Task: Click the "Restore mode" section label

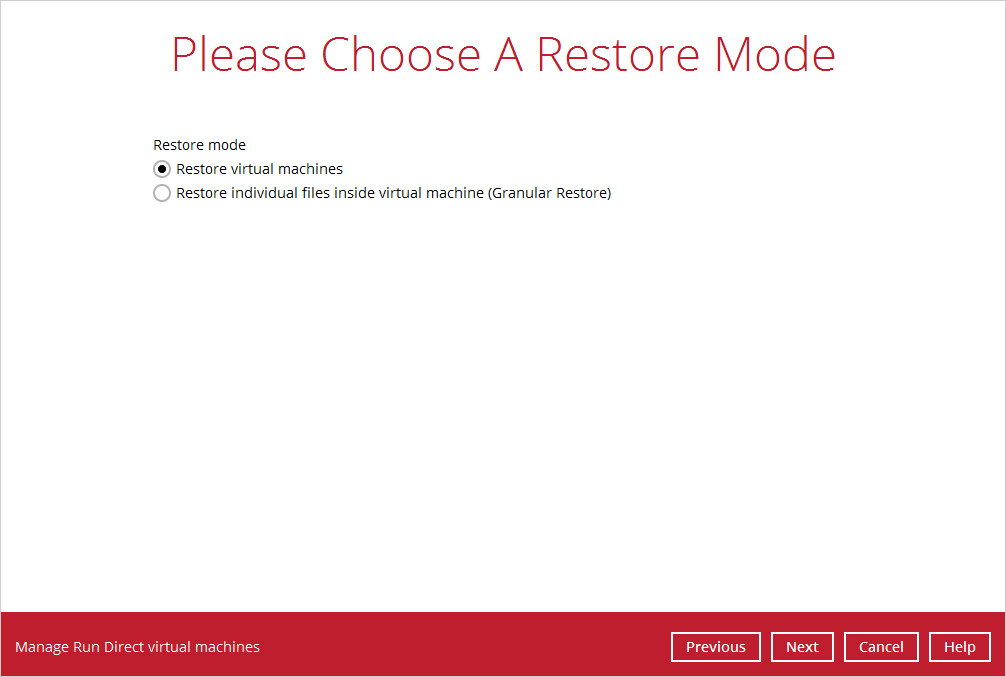Action: point(199,145)
